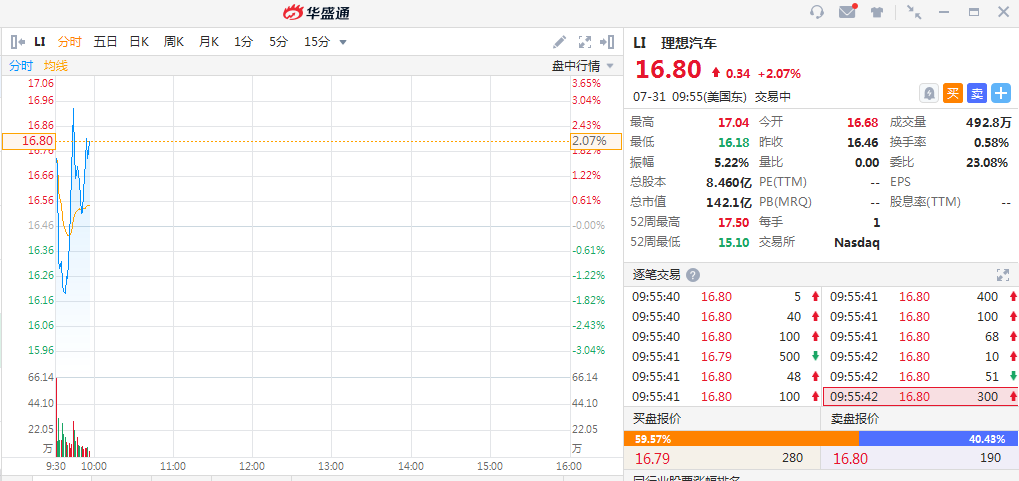The image size is (1019, 481).
Task: Set a price alert with bell icon
Action: pyautogui.click(x=929, y=93)
